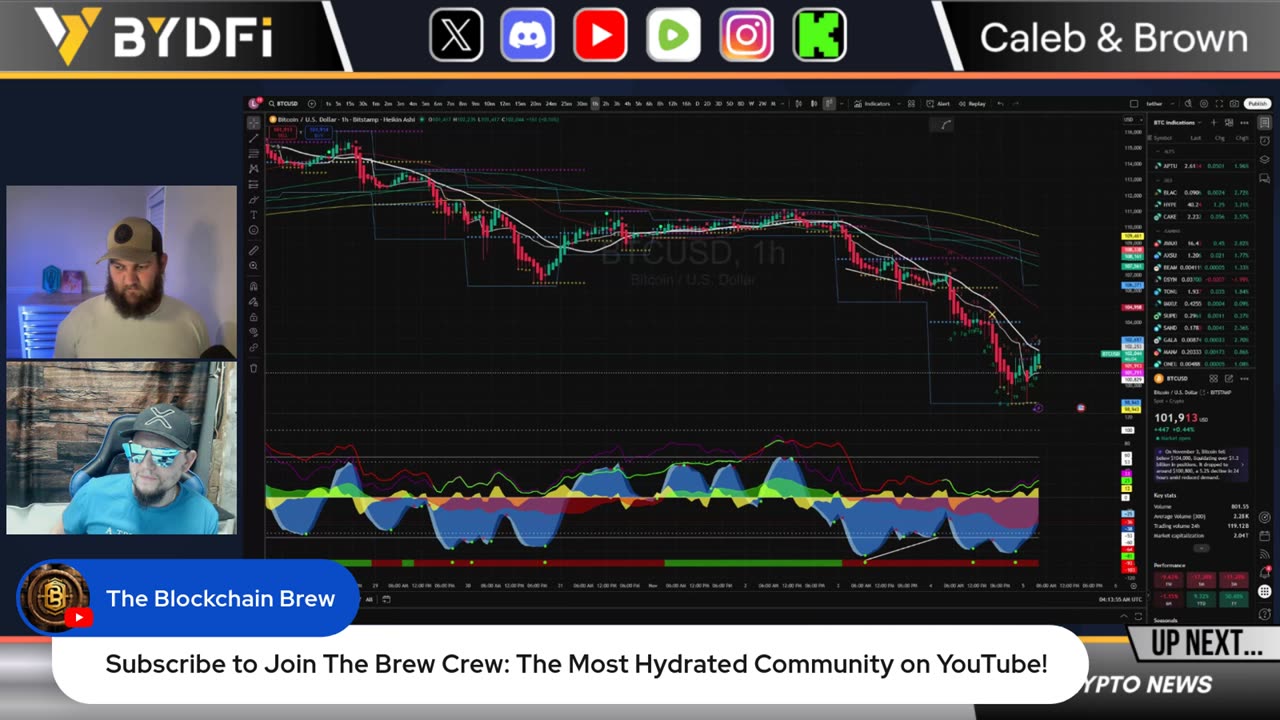Open the alerts clock sidebar icon
Image resolution: width=1280 pixels, height=720 pixels.
point(1264,140)
